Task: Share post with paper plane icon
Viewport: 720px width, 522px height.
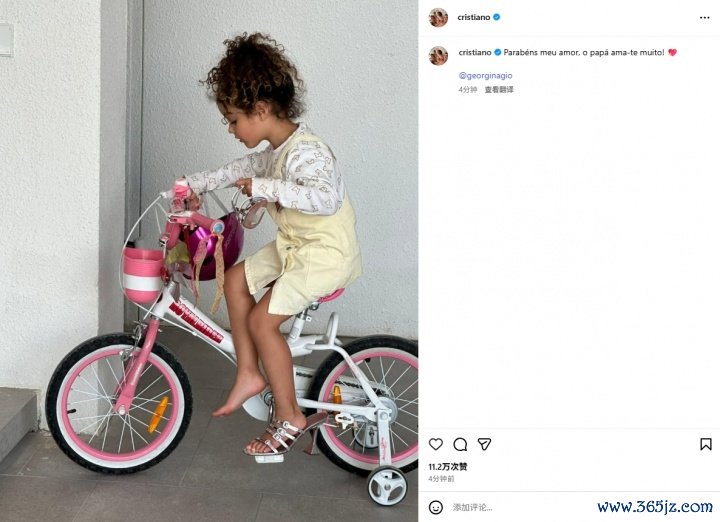Action: pyautogui.click(x=484, y=444)
